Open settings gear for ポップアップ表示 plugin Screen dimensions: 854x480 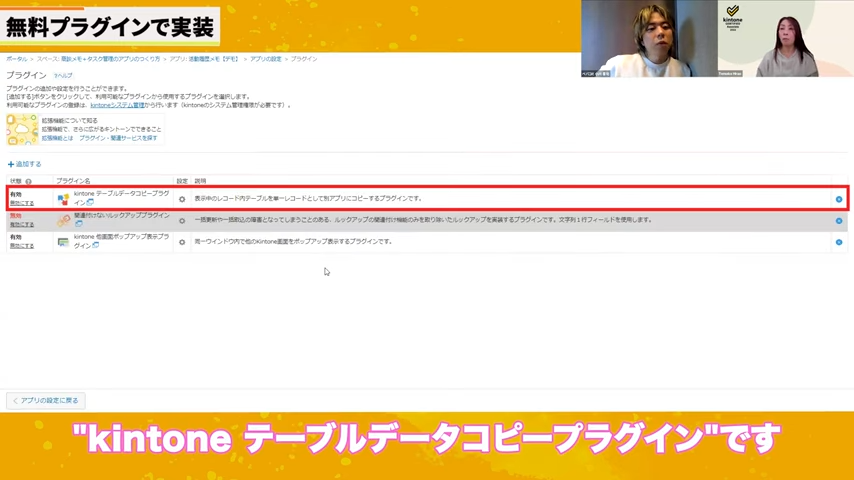pos(182,242)
